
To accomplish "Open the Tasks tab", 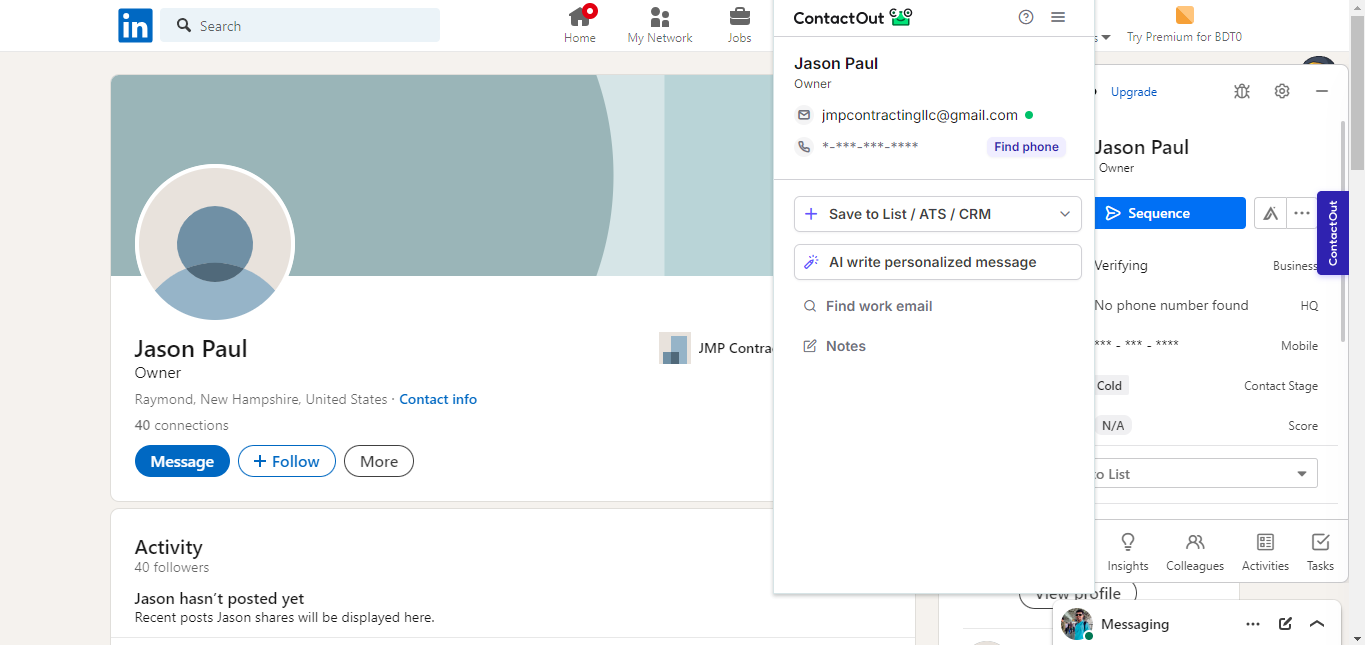I will coord(1320,552).
